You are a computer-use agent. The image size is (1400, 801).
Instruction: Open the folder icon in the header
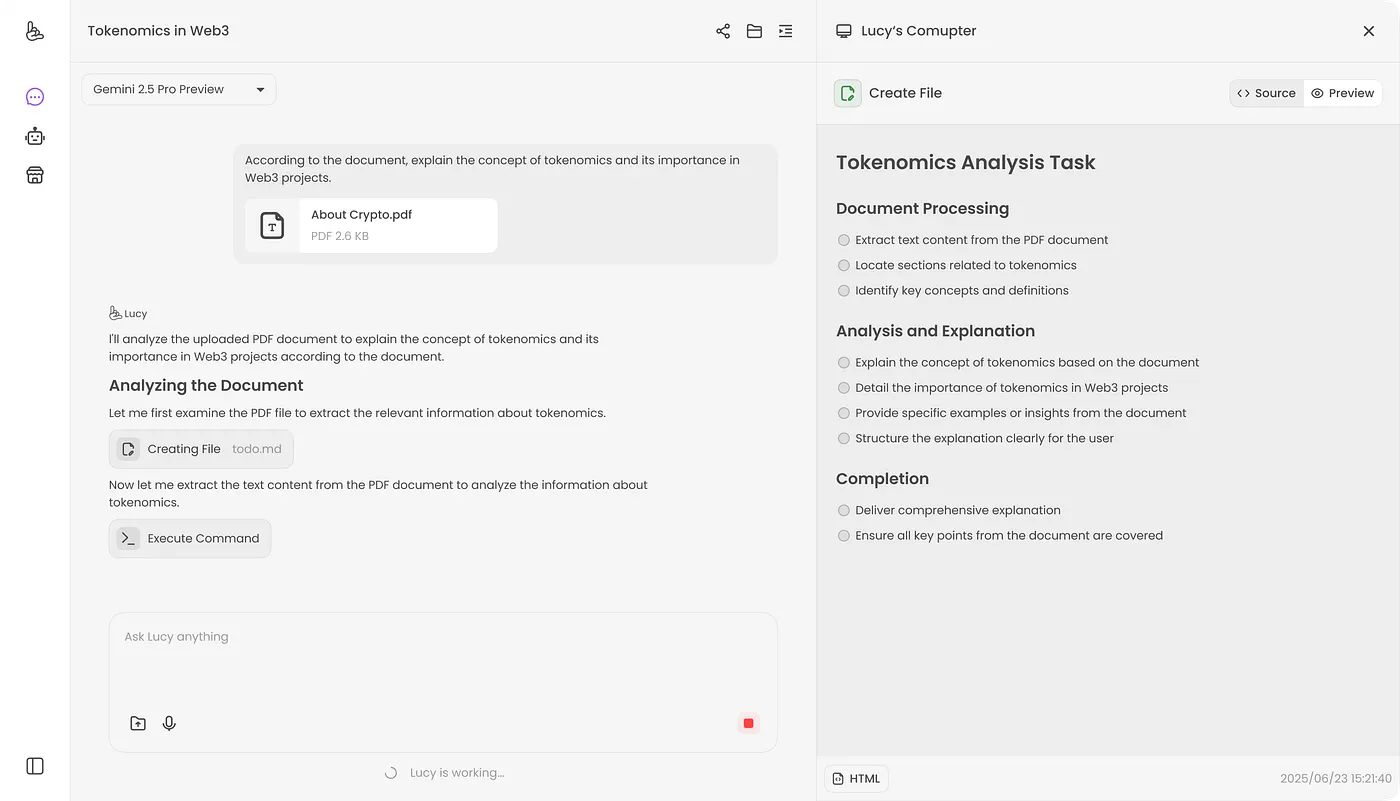tap(754, 31)
